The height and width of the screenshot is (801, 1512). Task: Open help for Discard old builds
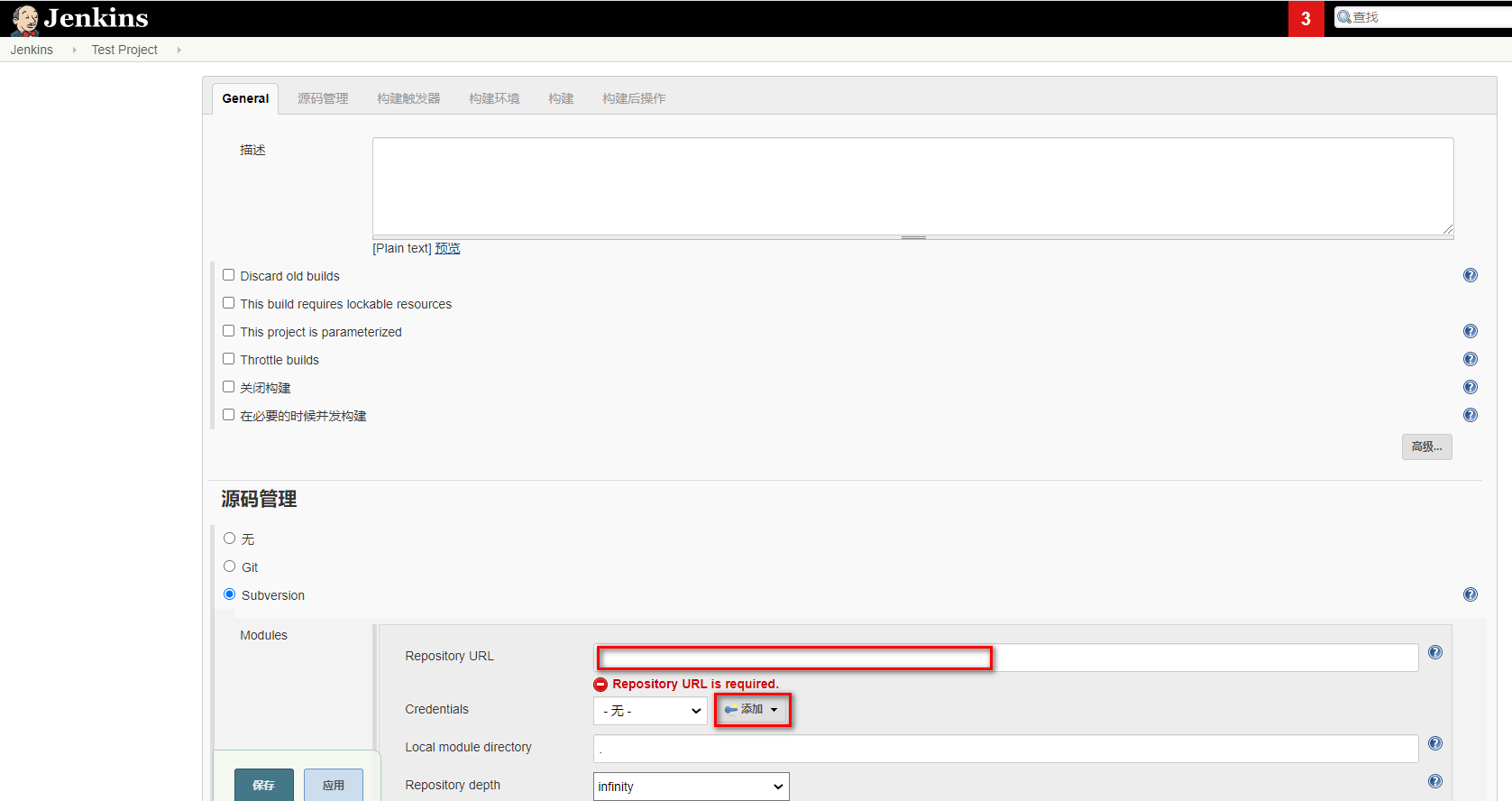1471,275
